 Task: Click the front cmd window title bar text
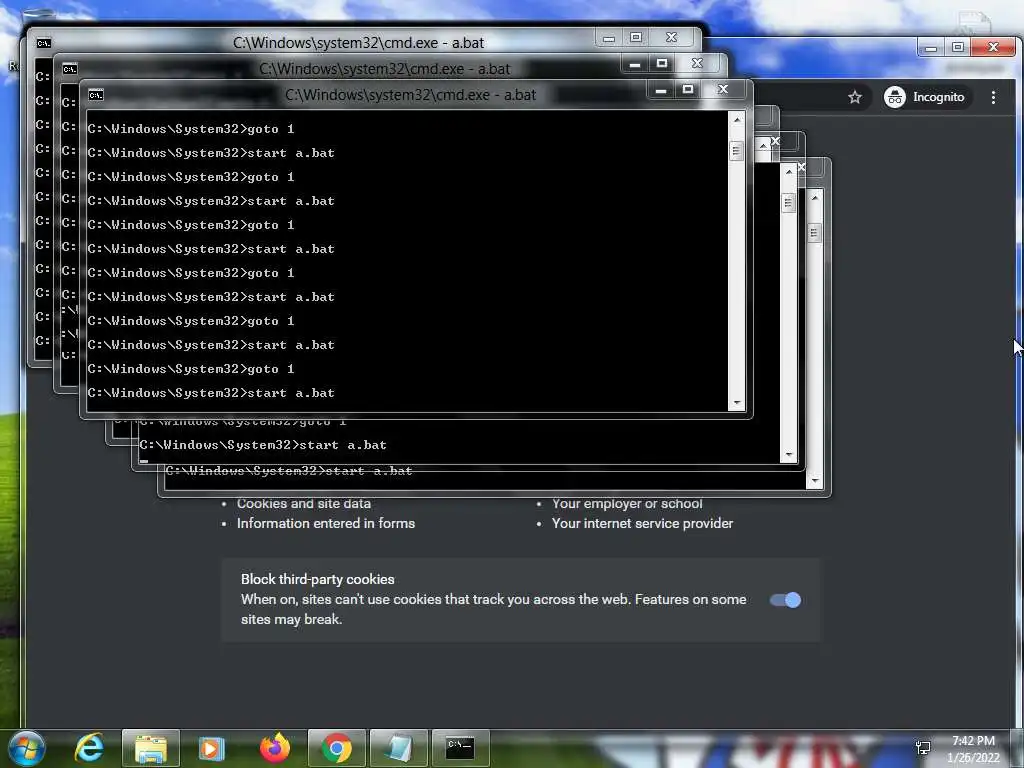pos(410,95)
